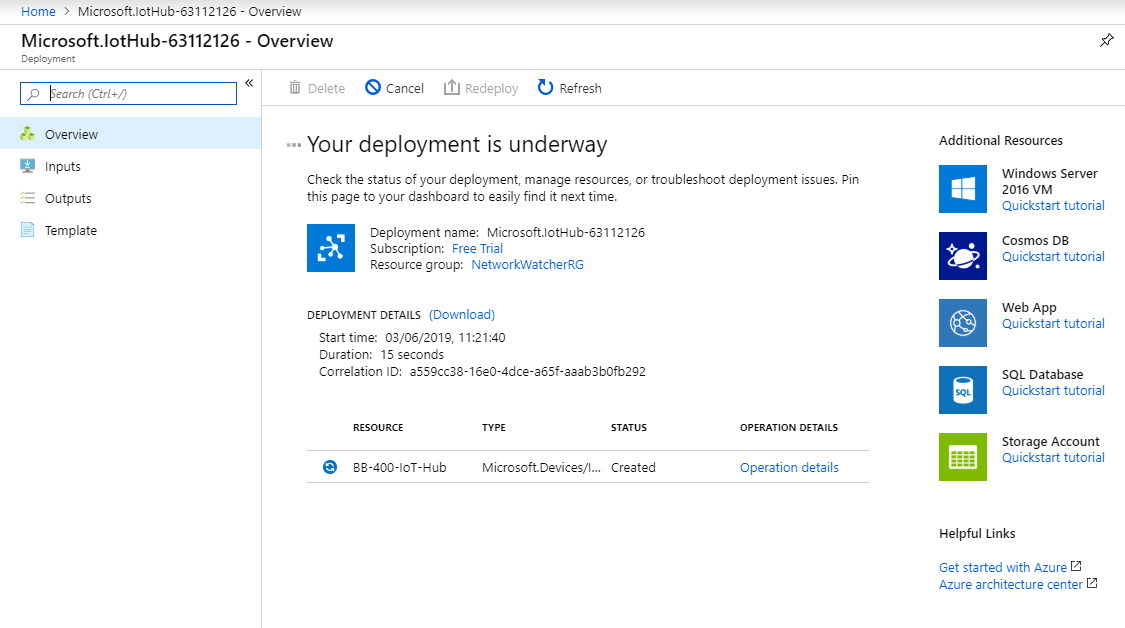The image size is (1125, 628).
Task: View Operation details for BB-400-IoT-Hub
Action: (789, 467)
